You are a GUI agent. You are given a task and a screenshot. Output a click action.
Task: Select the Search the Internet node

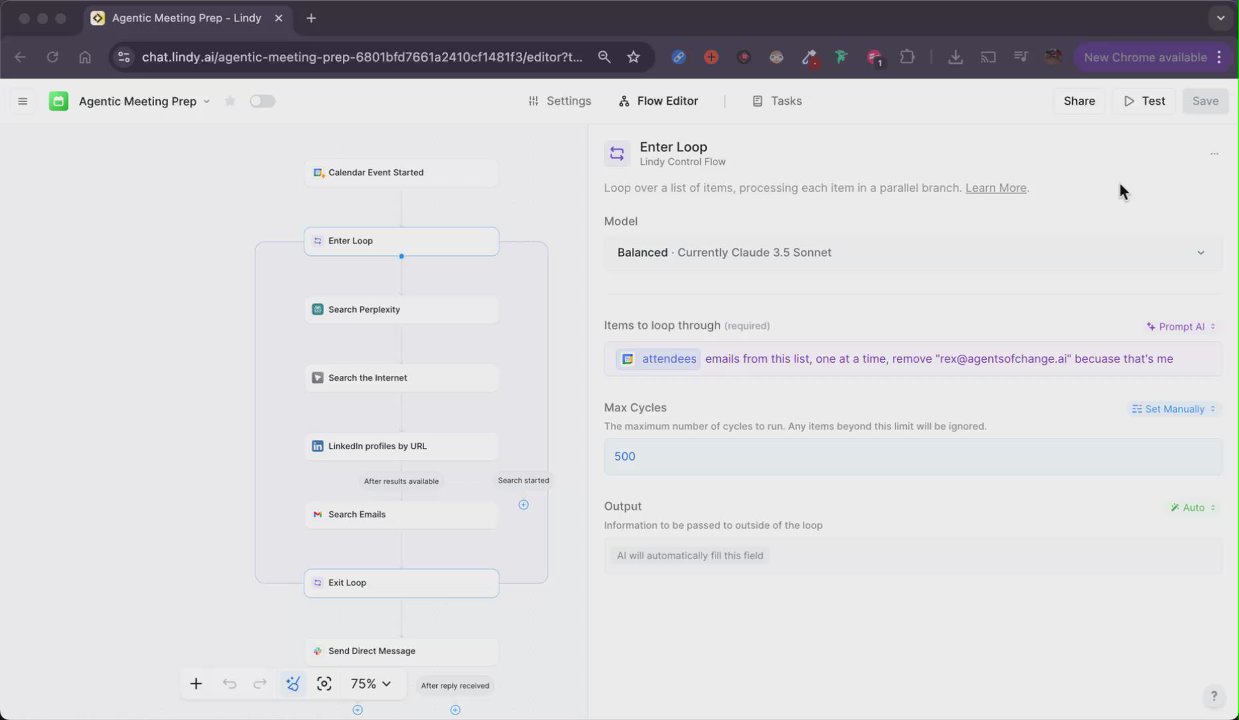(401, 378)
